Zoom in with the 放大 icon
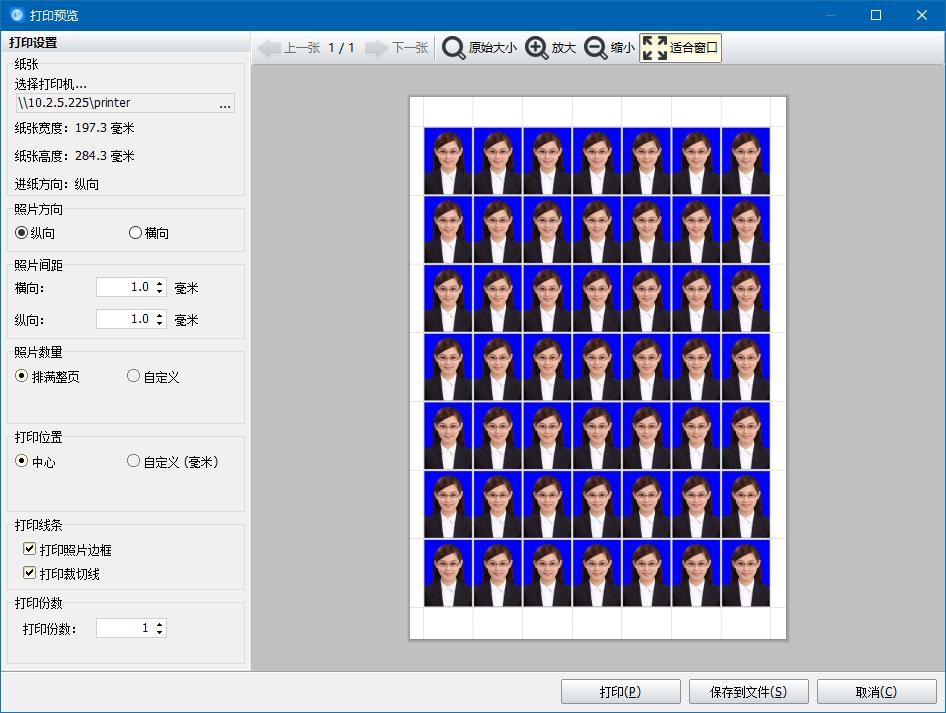 click(x=536, y=48)
